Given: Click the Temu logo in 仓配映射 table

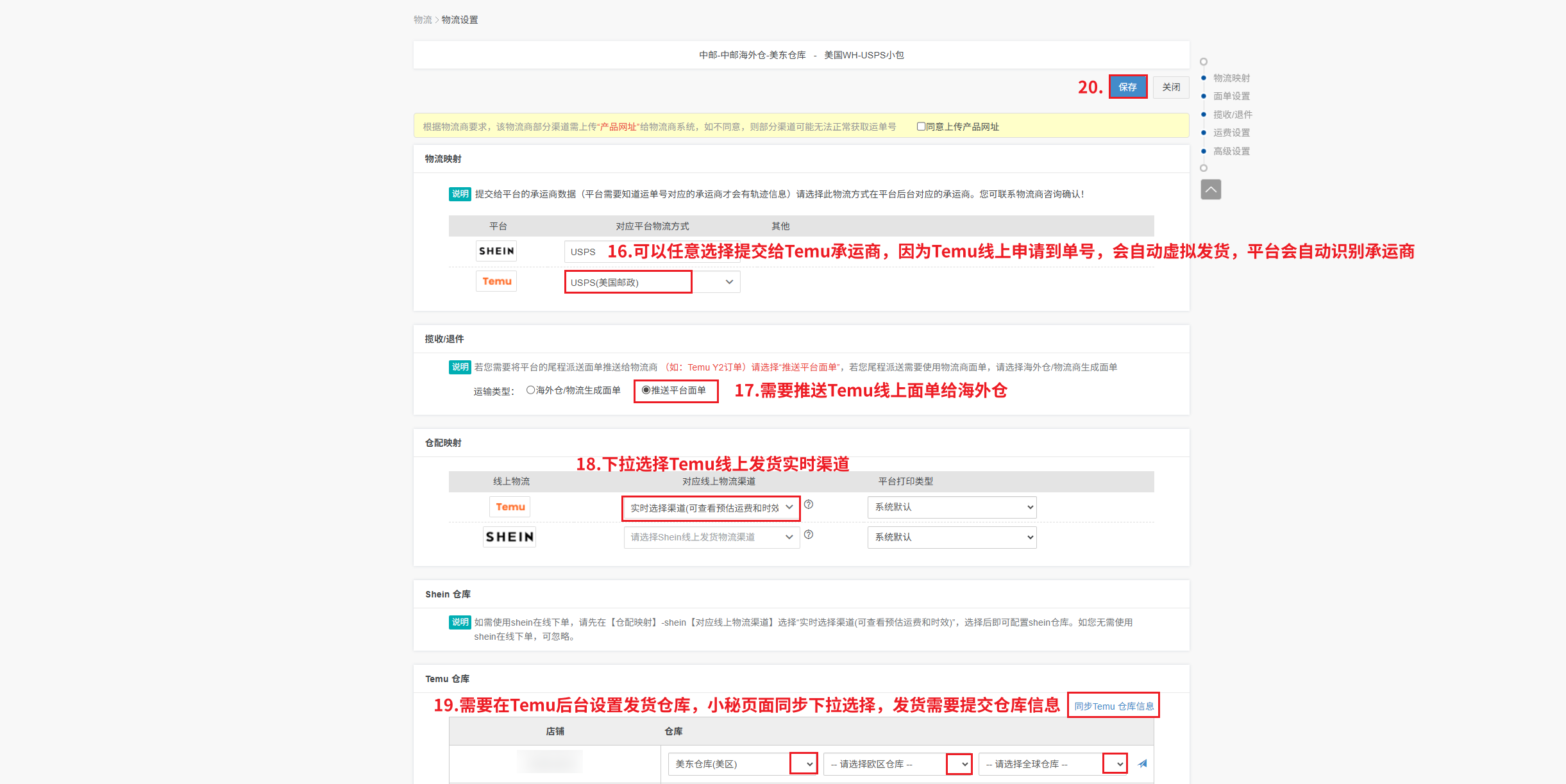Looking at the screenshot, I should click(510, 507).
